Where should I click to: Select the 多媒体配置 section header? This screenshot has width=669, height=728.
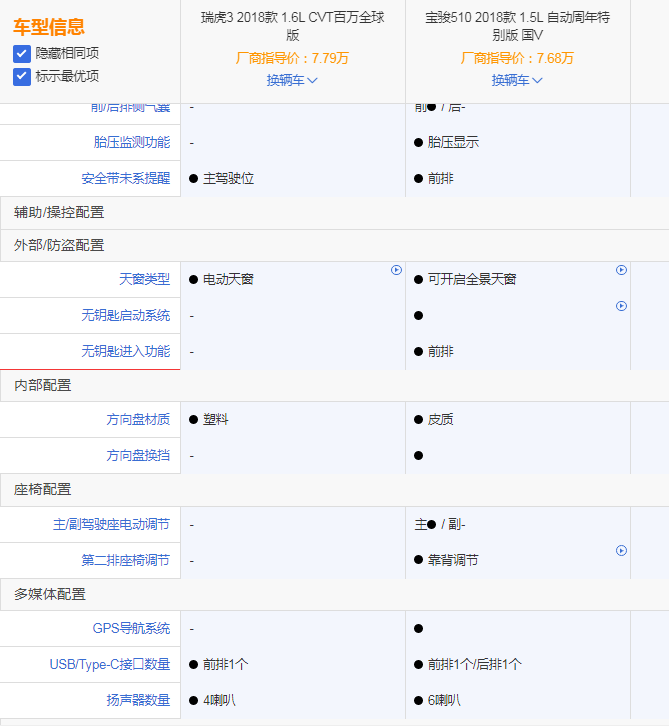pyautogui.click(x=50, y=594)
